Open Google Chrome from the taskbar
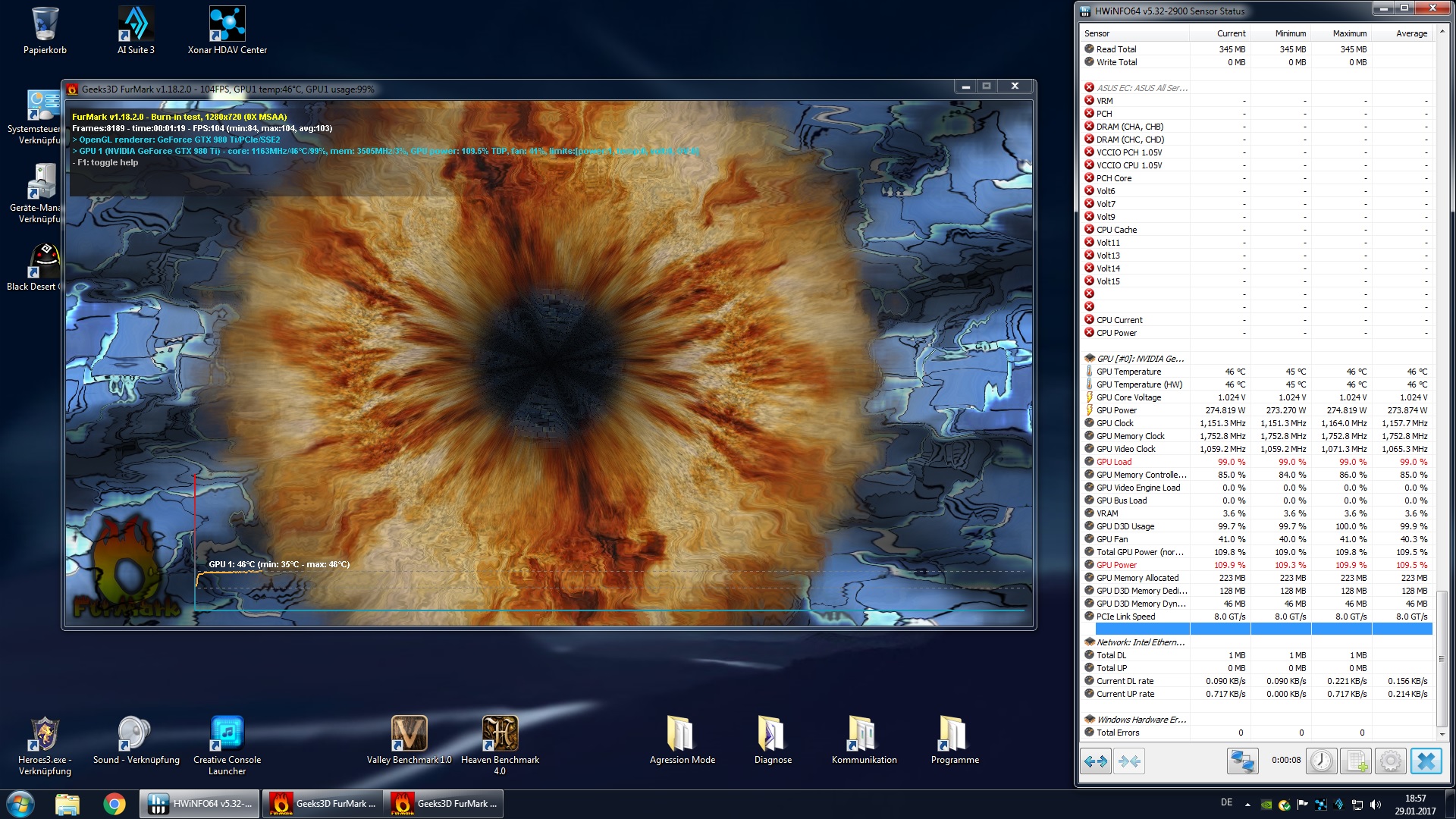Screen dimensions: 1456x819 115,804
